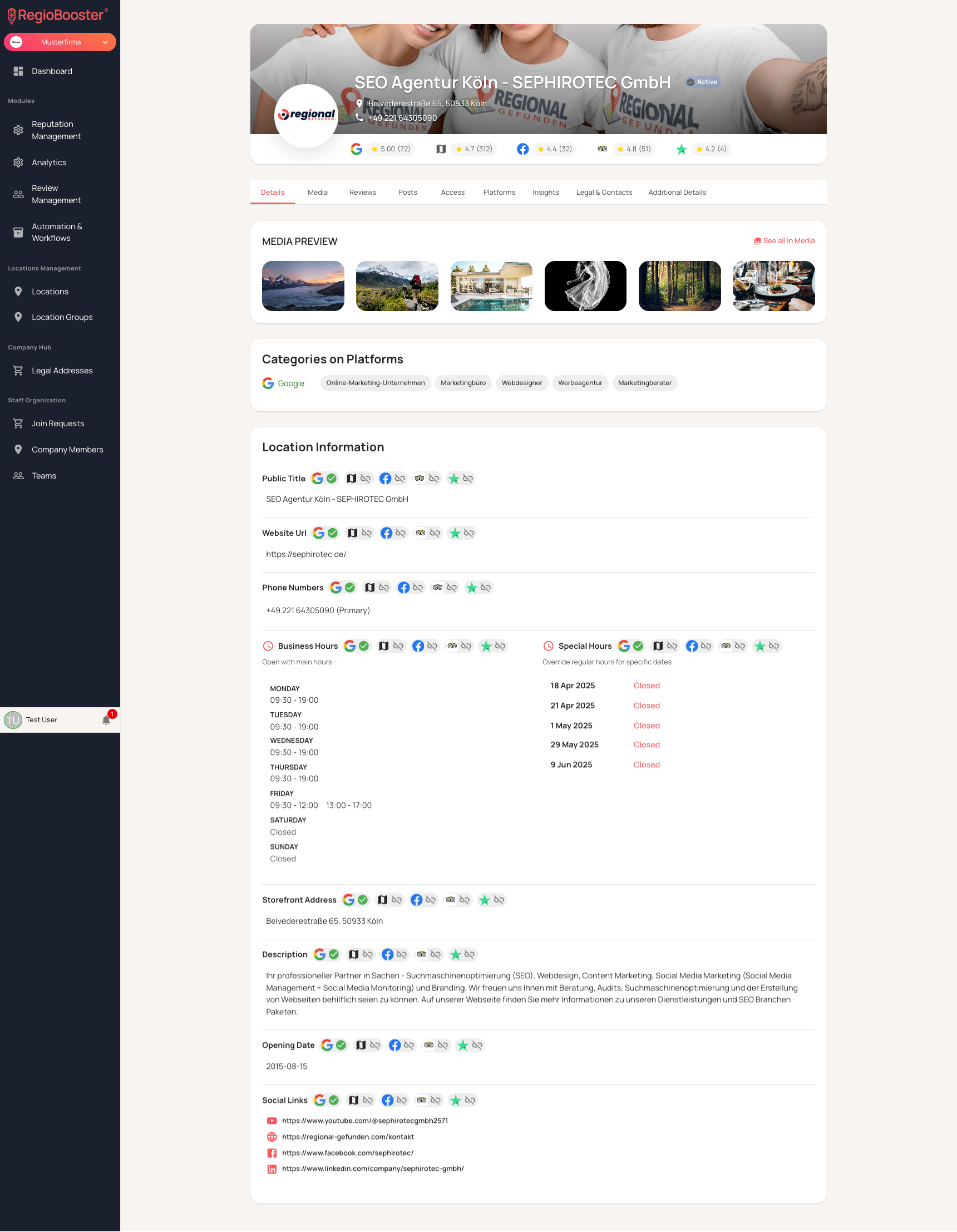Open the notifications bell
Image resolution: width=957 pixels, height=1232 pixels.
pos(106,721)
